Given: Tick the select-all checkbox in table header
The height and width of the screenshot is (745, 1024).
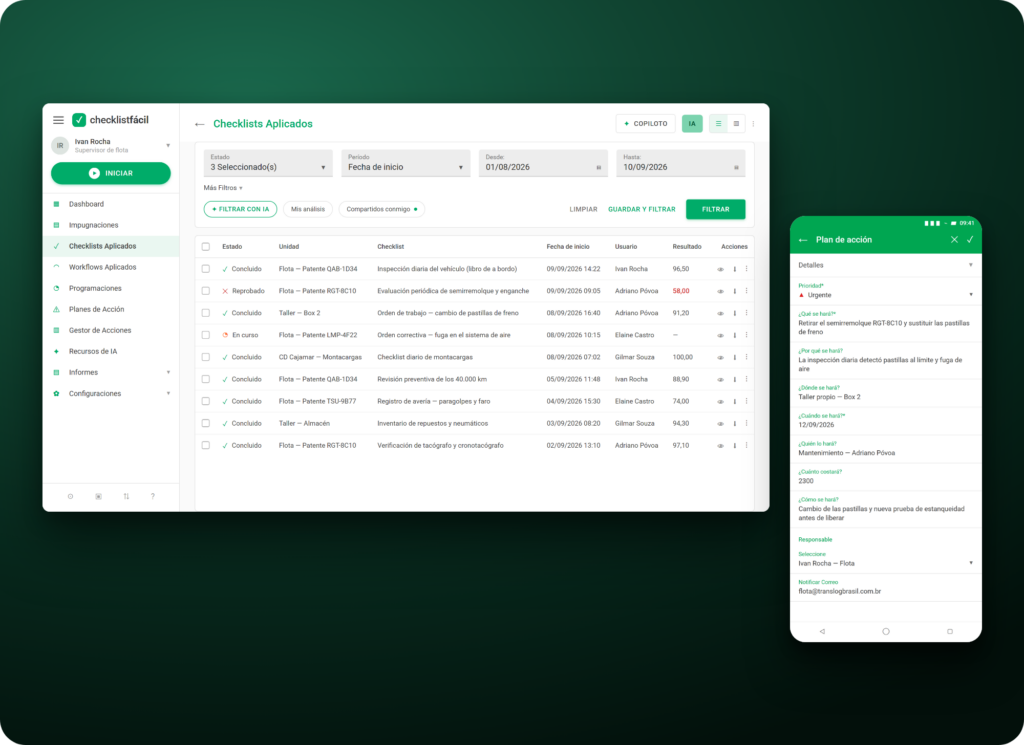Looking at the screenshot, I should tap(206, 247).
